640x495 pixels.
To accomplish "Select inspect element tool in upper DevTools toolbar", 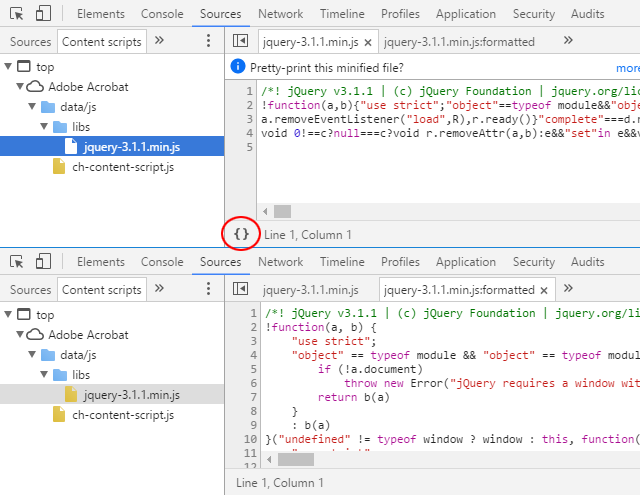I will (x=17, y=14).
